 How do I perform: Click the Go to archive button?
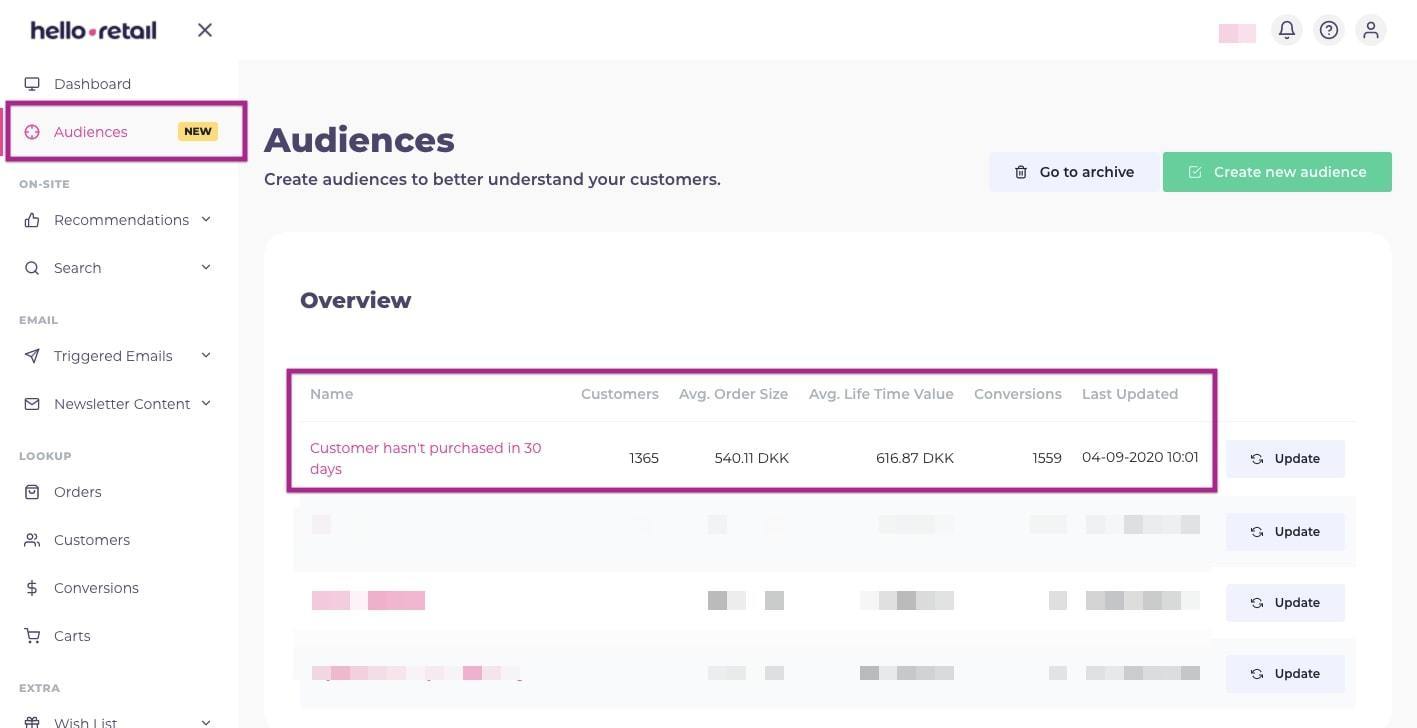click(x=1074, y=172)
